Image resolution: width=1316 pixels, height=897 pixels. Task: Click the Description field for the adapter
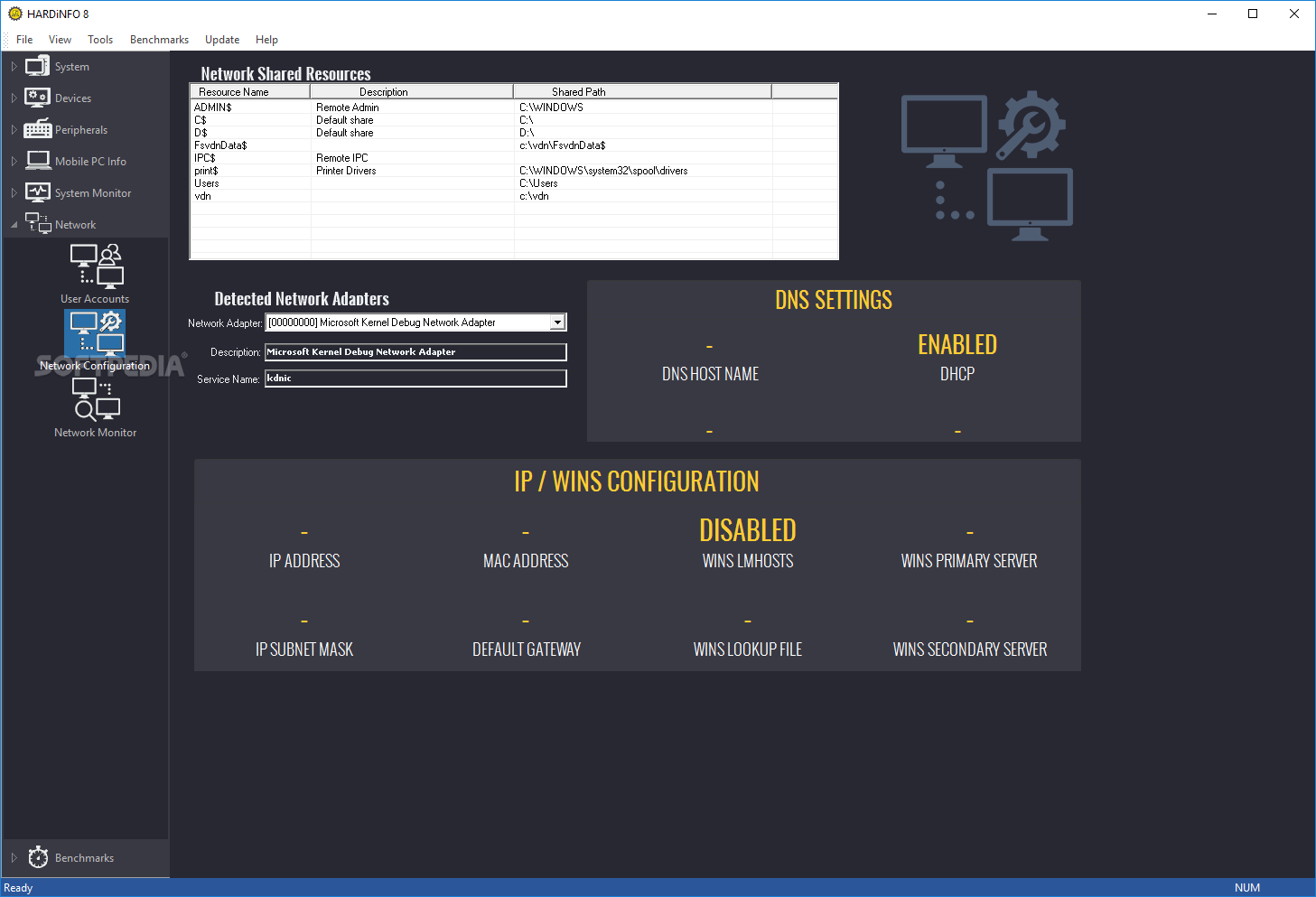[x=415, y=352]
